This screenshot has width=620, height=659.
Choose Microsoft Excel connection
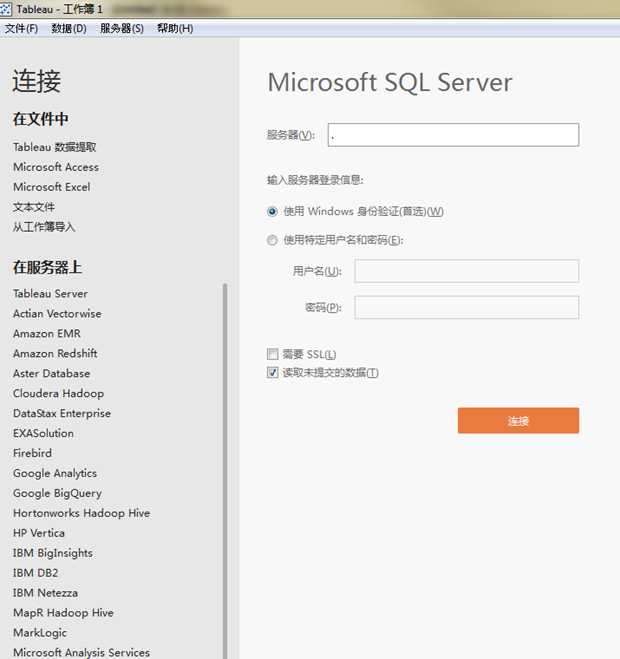click(x=52, y=187)
